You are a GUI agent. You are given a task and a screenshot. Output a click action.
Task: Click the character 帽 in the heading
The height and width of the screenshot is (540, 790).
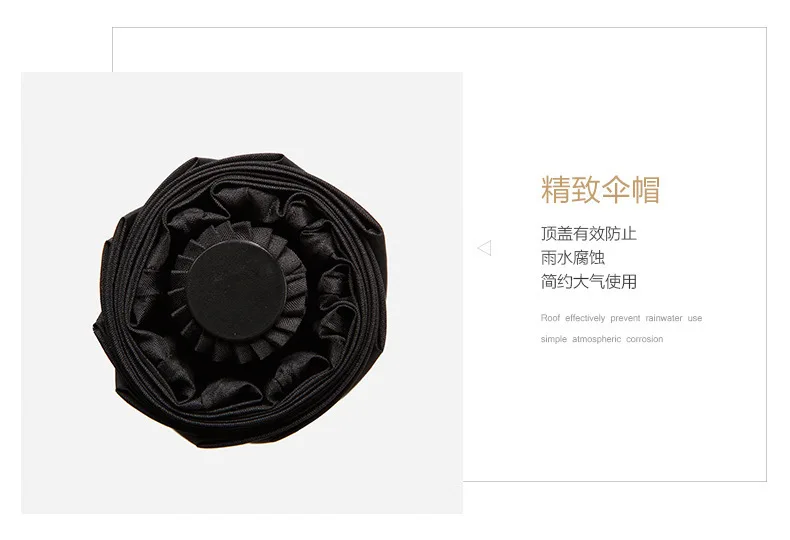coord(646,190)
